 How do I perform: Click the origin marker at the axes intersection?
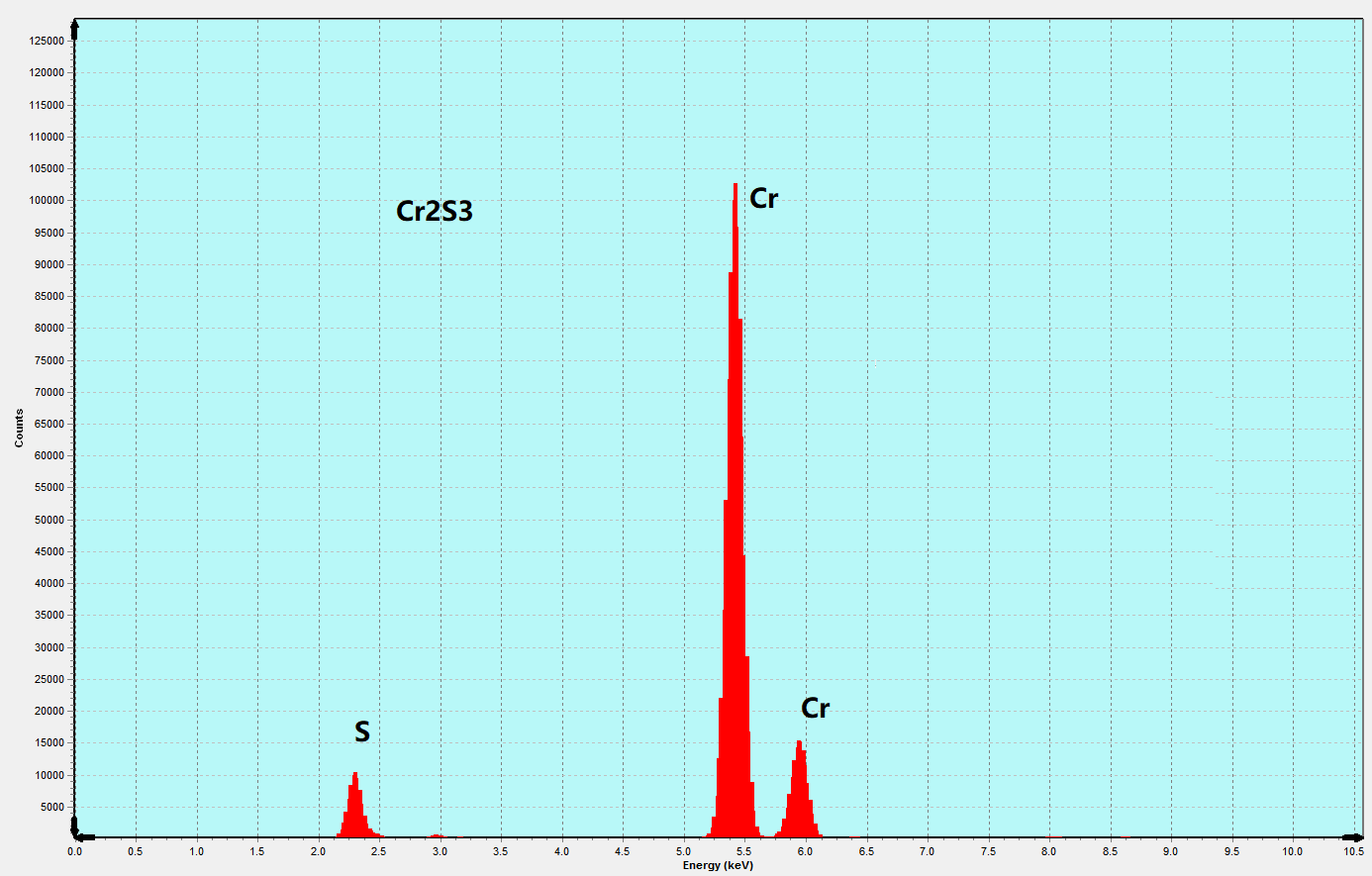pyautogui.click(x=77, y=837)
